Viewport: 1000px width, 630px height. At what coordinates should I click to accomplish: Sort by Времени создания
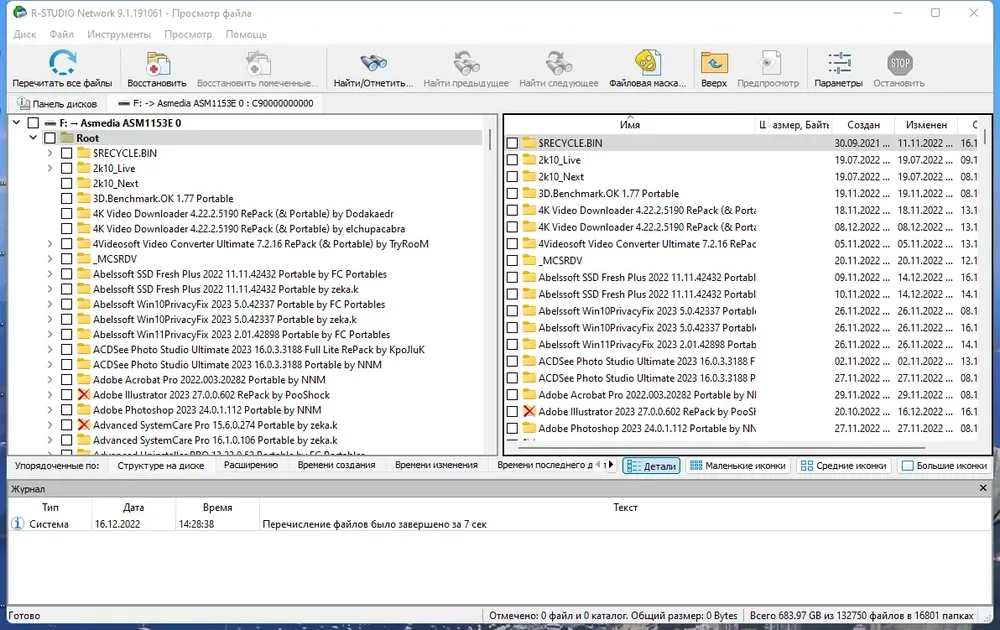tap(336, 465)
